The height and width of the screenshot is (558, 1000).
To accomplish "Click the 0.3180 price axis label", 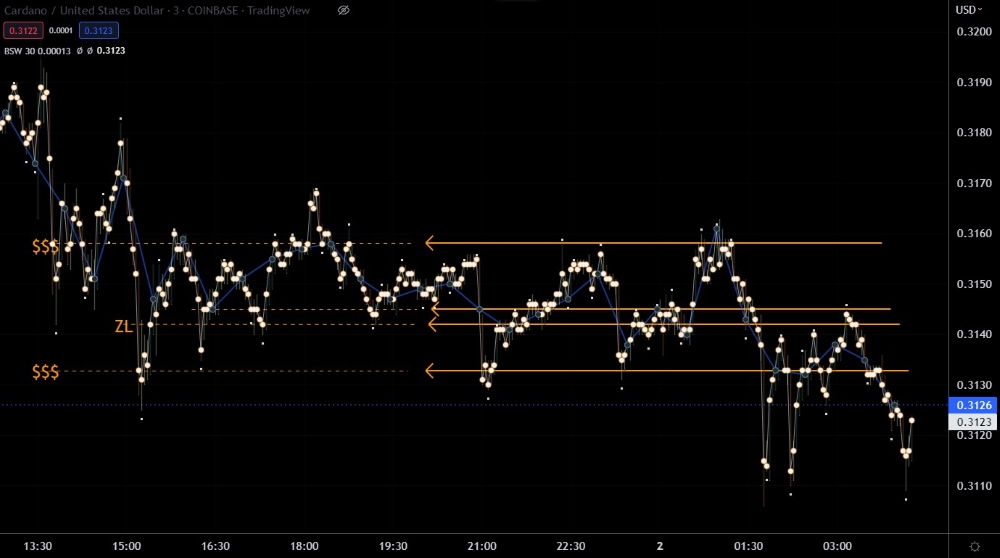I will coord(974,133).
